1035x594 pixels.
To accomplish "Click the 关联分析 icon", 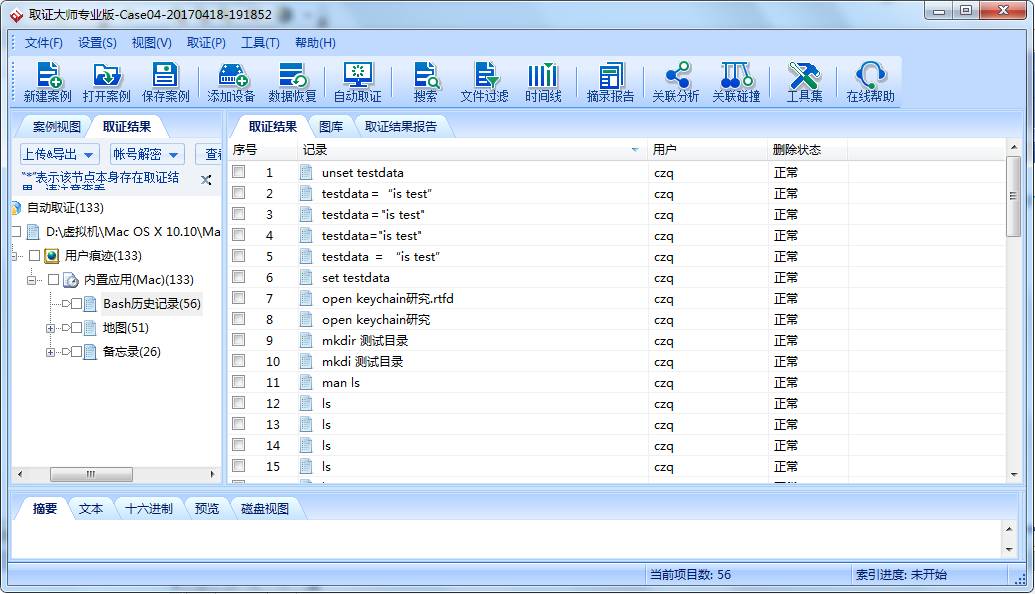I will pyautogui.click(x=676, y=76).
